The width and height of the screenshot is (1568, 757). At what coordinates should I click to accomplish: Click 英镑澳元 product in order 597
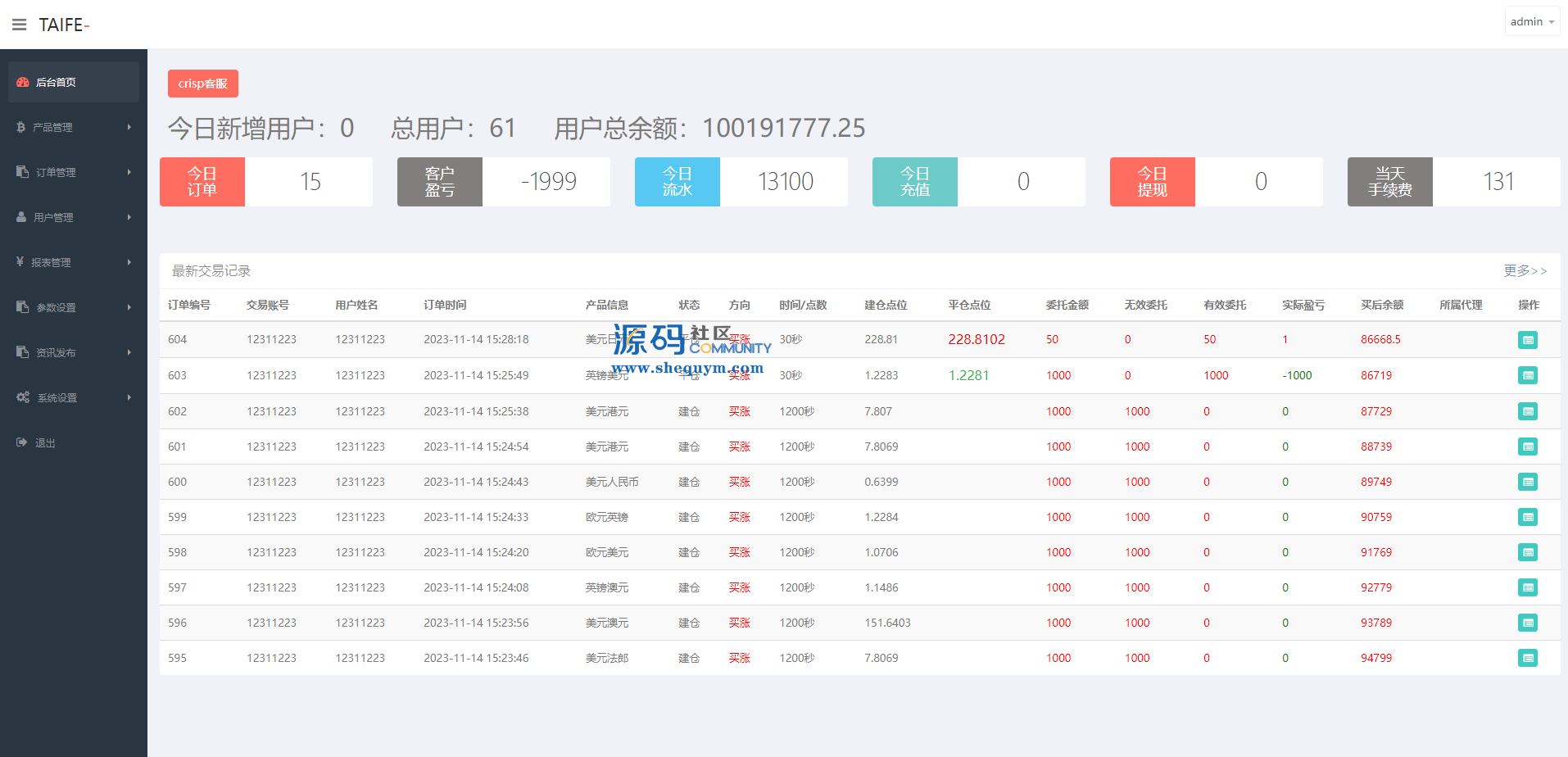[x=607, y=587]
